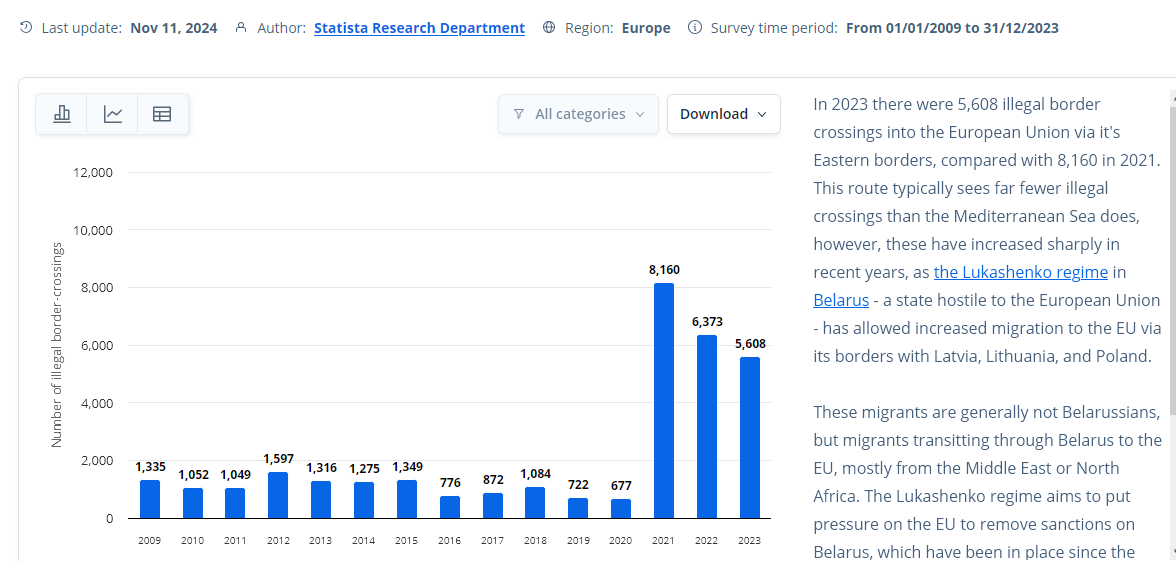Switch to bar chart view
Image resolution: width=1176 pixels, height=561 pixels.
[62, 114]
